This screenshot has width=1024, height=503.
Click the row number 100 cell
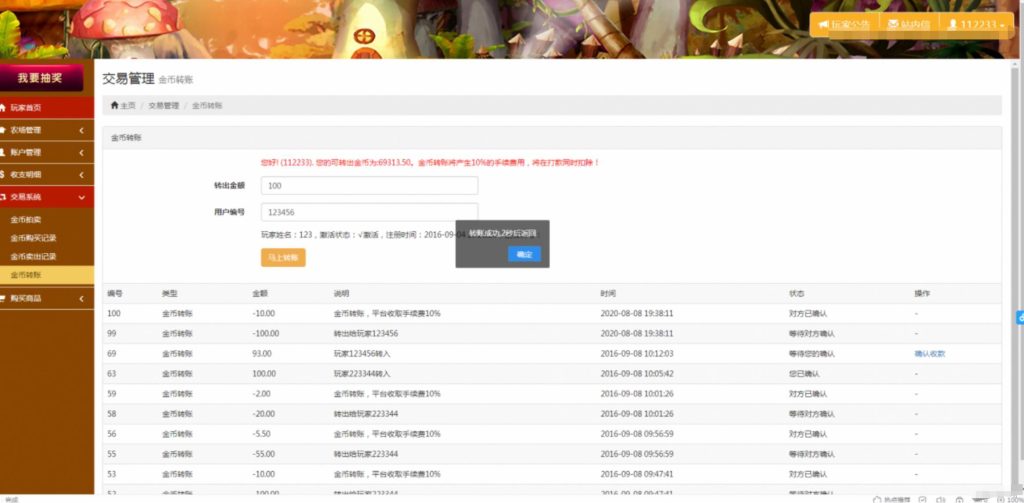tap(114, 314)
